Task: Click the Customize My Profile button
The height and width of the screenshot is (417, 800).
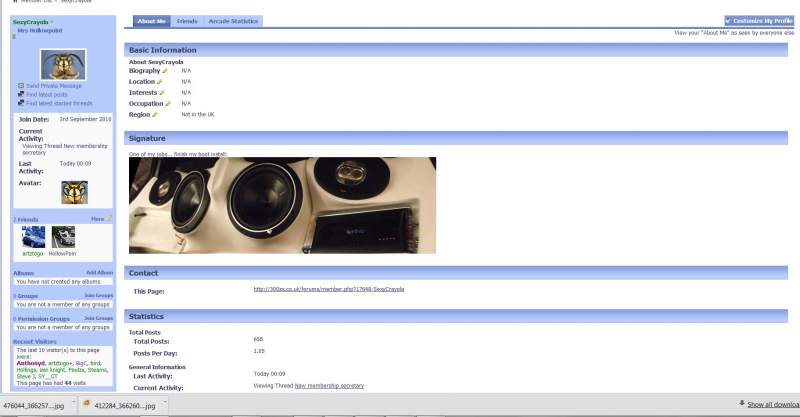Action: coord(759,21)
